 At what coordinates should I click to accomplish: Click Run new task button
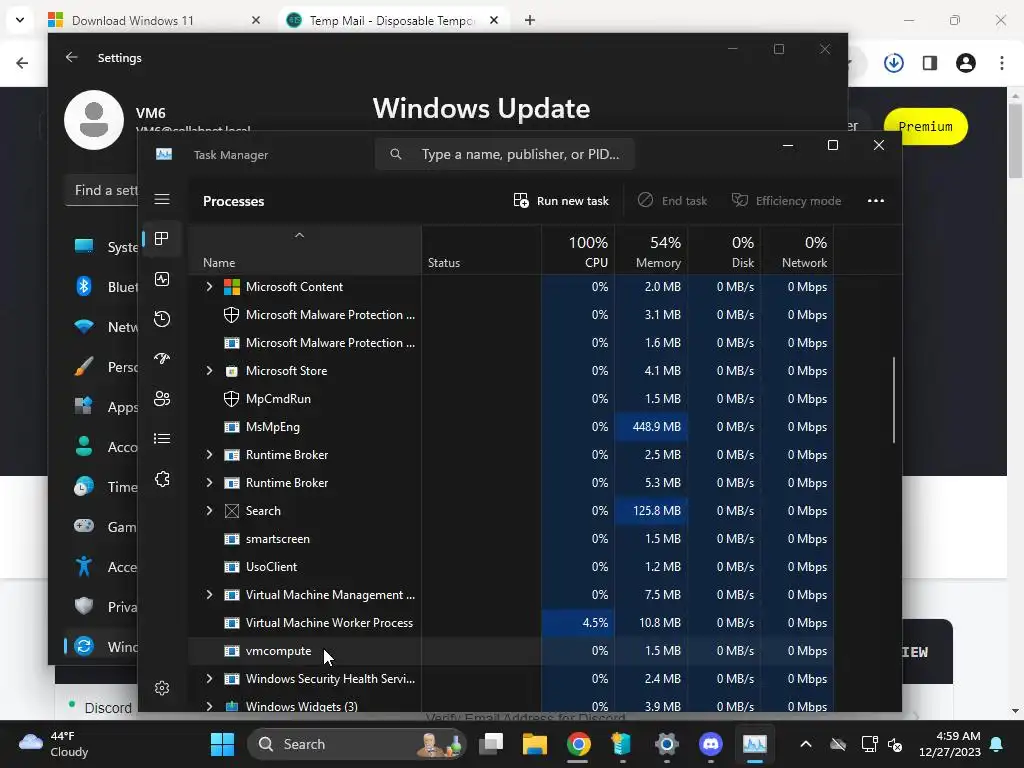(x=561, y=200)
